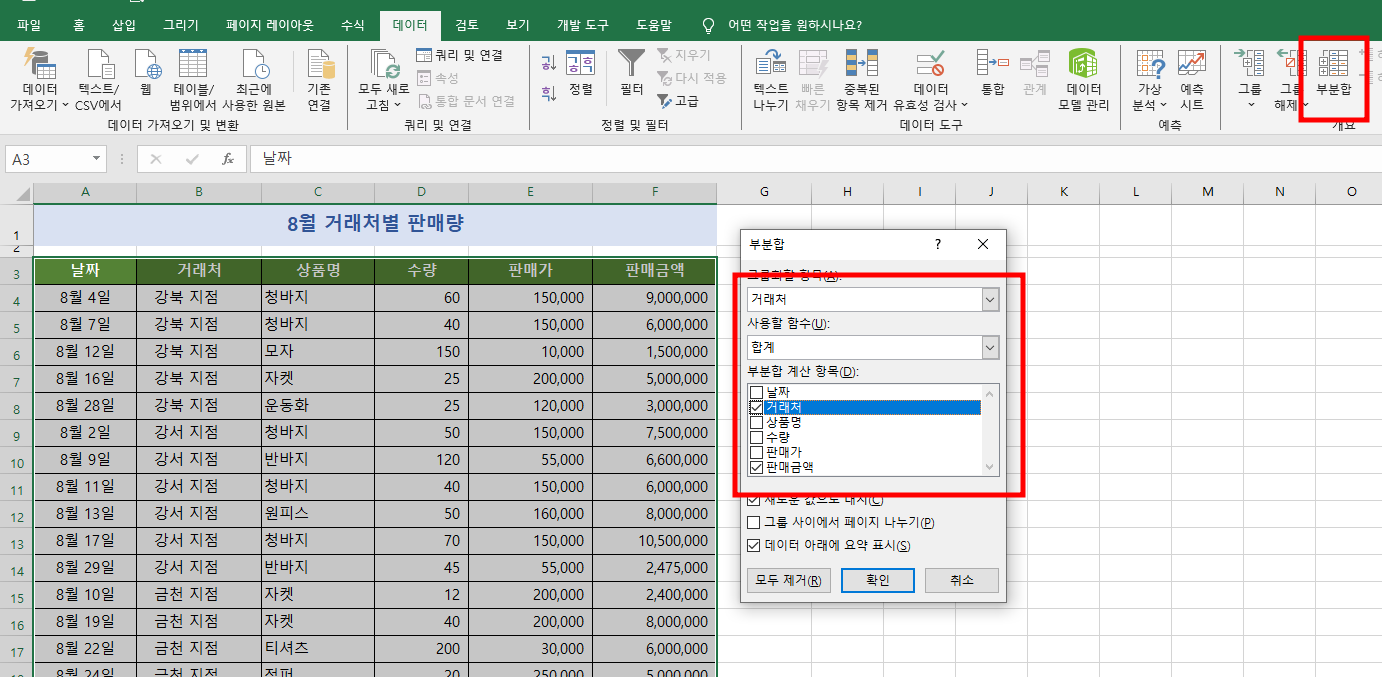1382x677 pixels.
Task: Open 통합 문서 연결 (workbook links)
Action: pos(466,101)
